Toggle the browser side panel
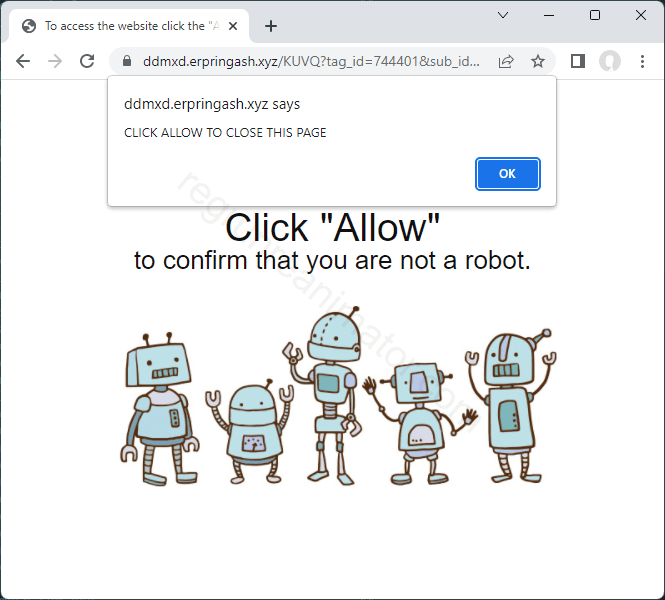The image size is (665, 600). [x=578, y=61]
